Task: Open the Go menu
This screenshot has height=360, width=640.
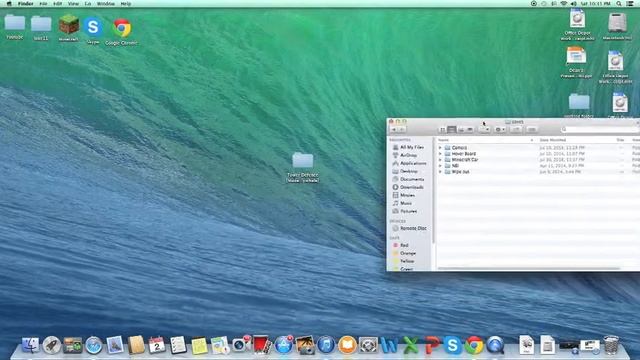Action: [x=88, y=4]
